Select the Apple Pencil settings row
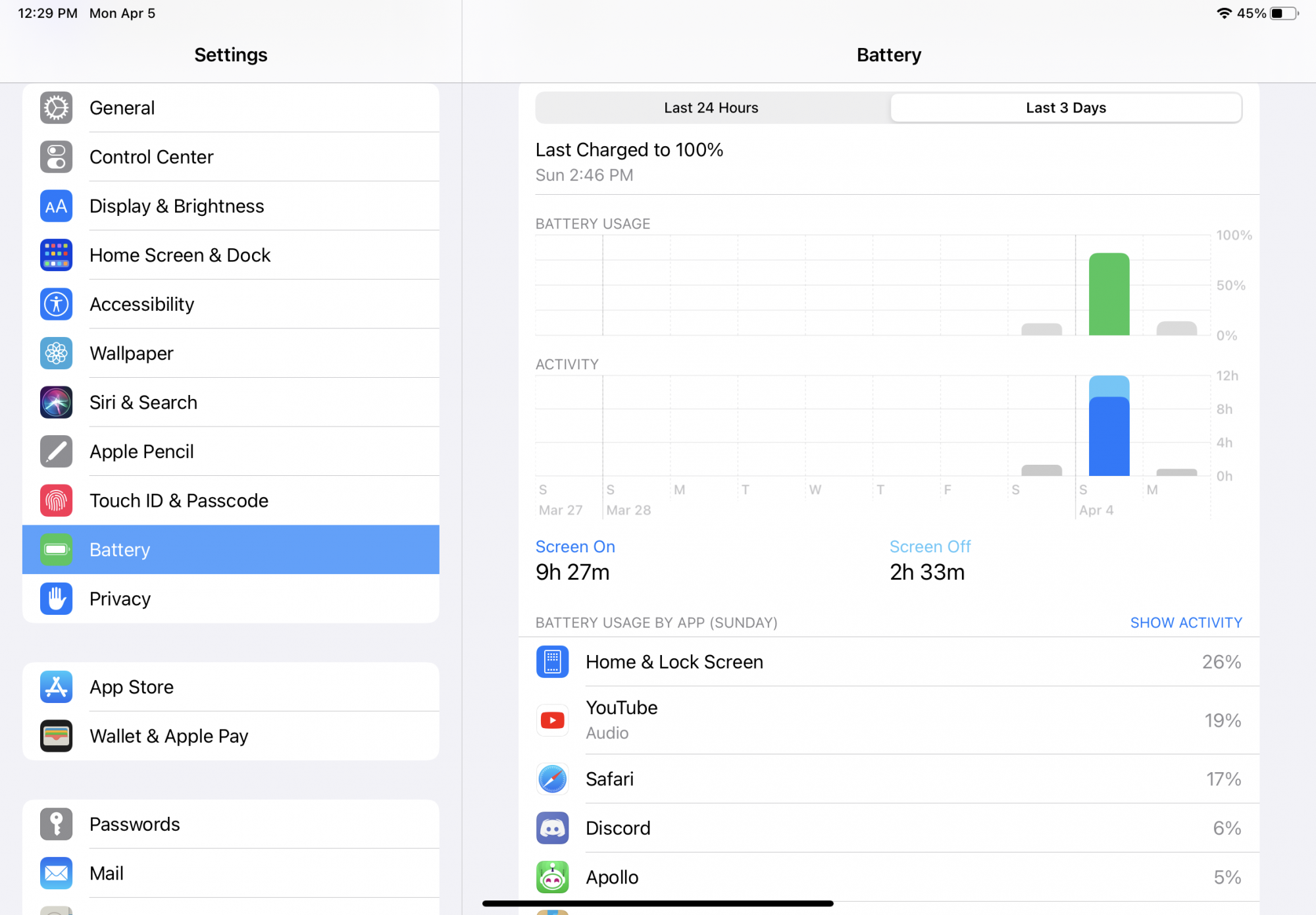 point(230,452)
